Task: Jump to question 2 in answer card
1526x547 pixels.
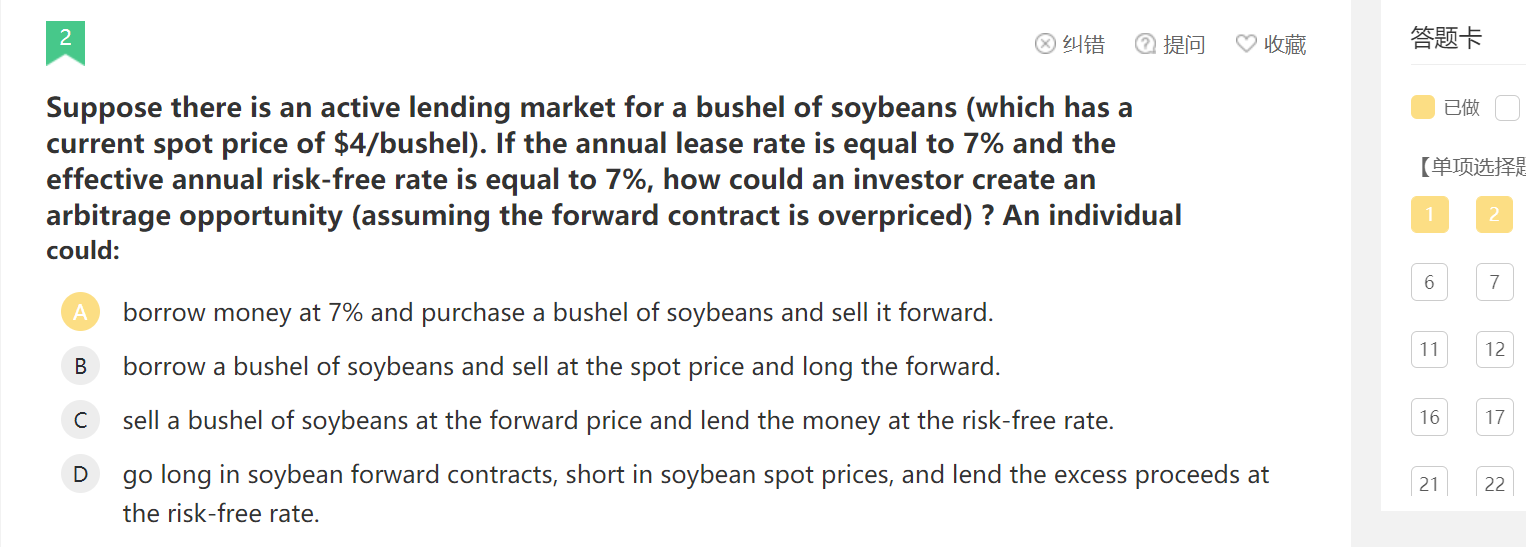Action: click(x=1494, y=214)
